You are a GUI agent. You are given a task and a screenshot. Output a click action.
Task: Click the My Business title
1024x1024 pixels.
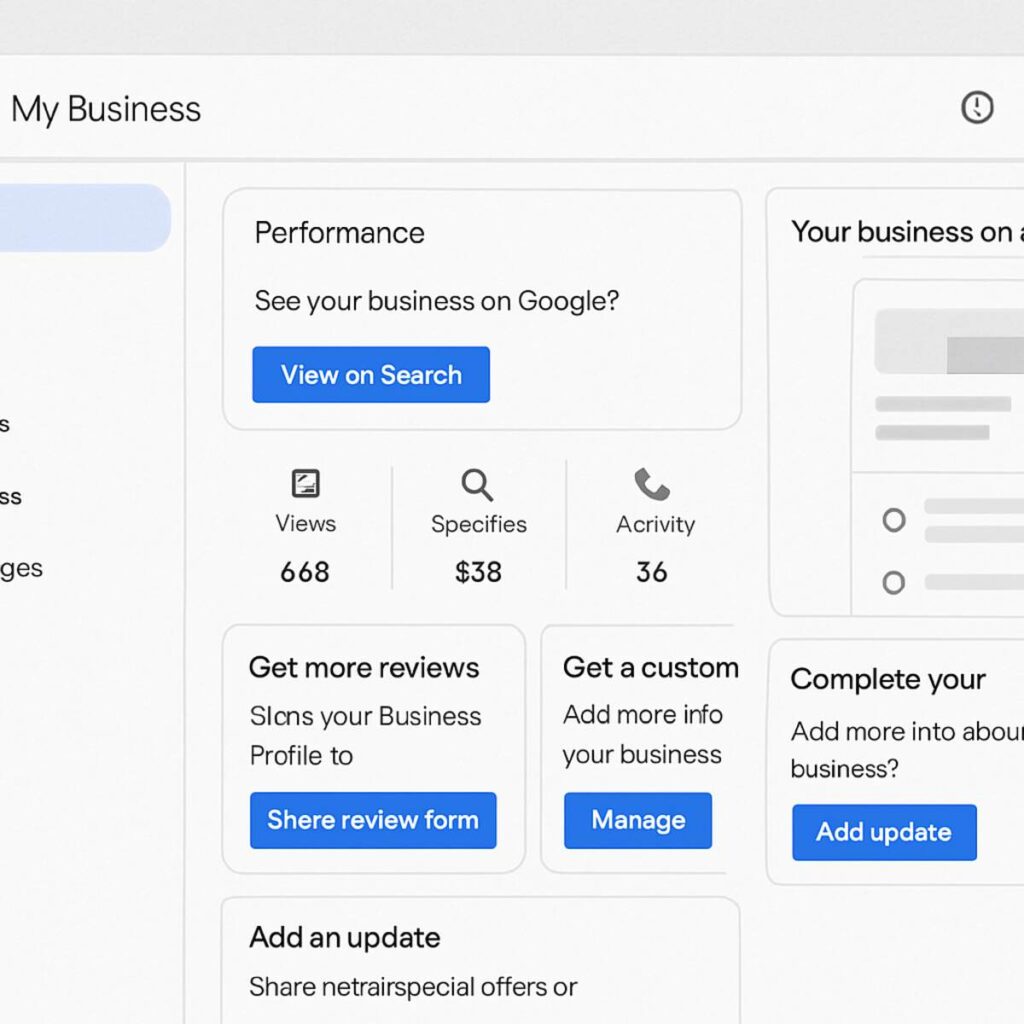click(106, 109)
